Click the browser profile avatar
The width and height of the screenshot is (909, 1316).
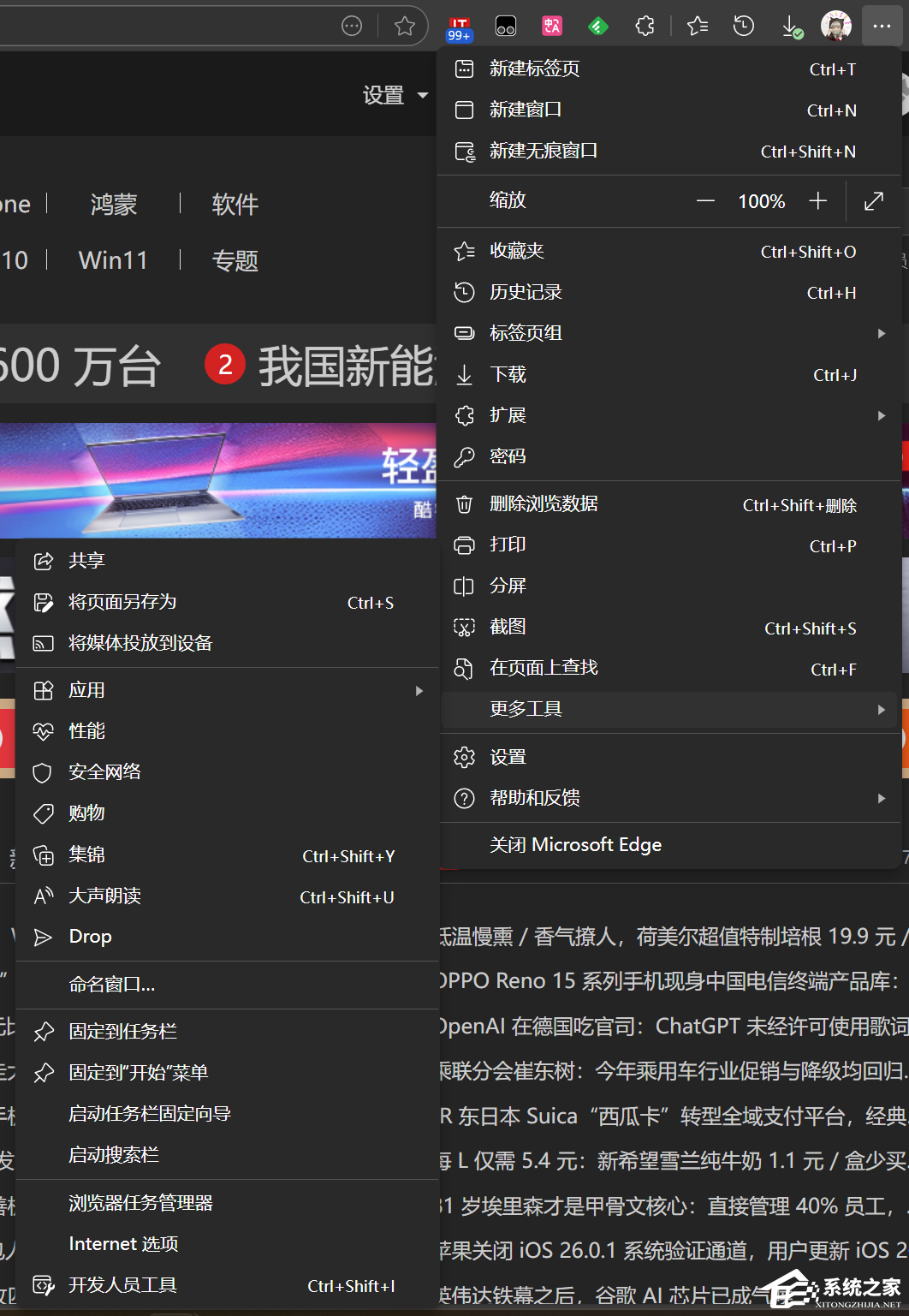836,26
